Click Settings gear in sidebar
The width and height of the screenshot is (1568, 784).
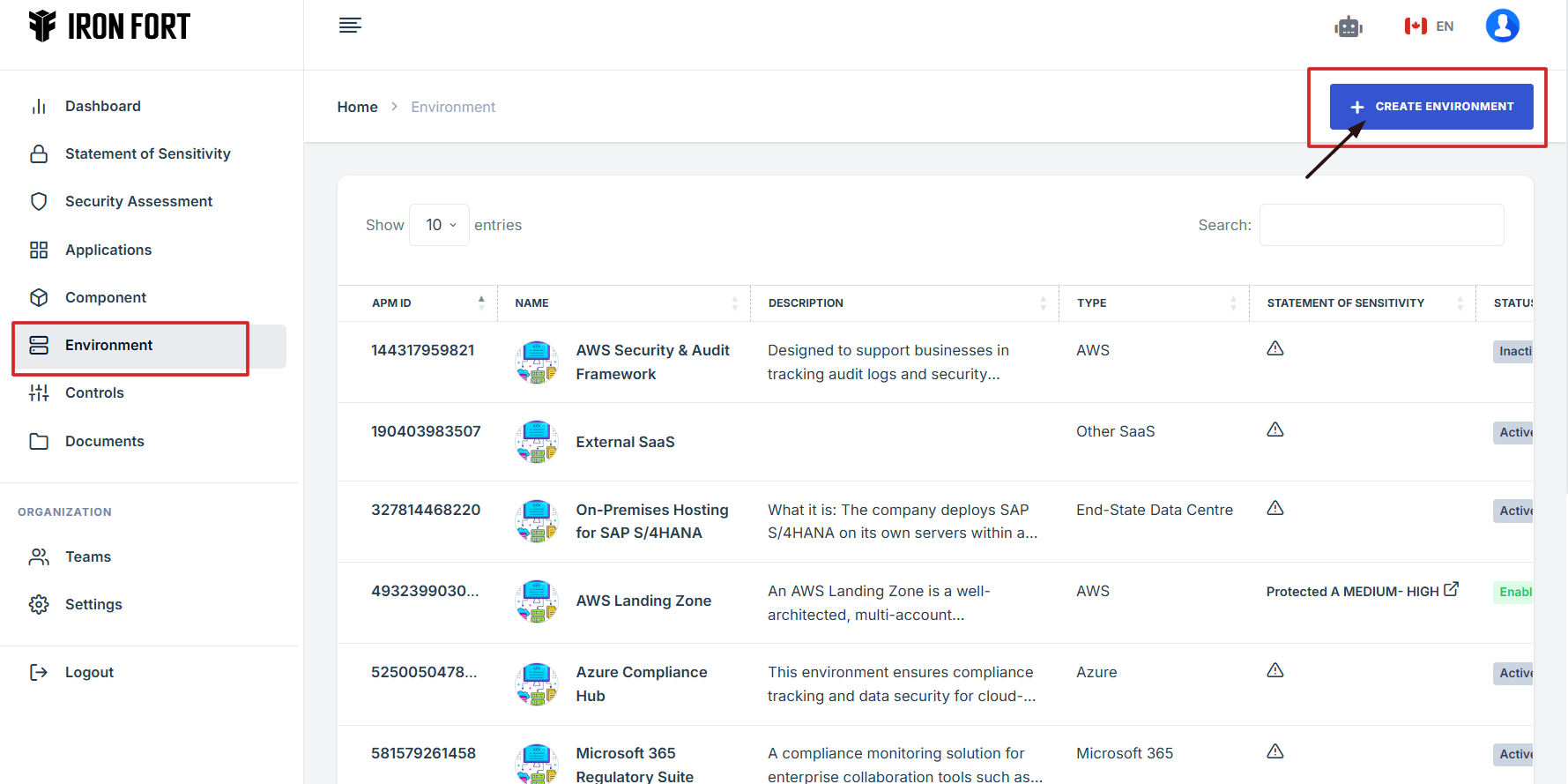[39, 604]
